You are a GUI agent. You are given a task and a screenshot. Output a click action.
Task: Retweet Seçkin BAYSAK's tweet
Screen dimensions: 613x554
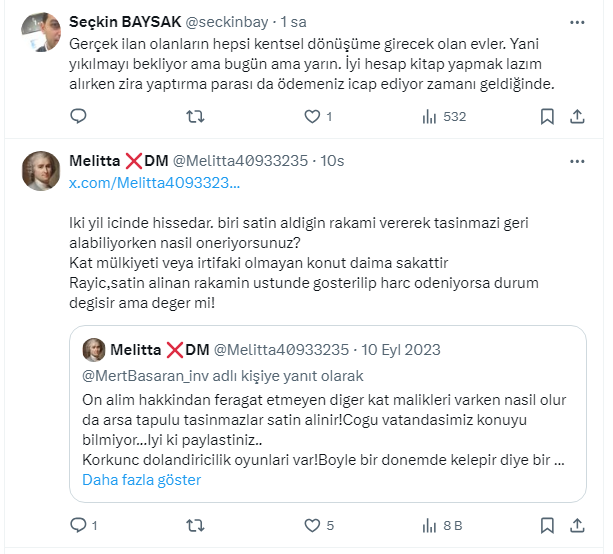197,117
